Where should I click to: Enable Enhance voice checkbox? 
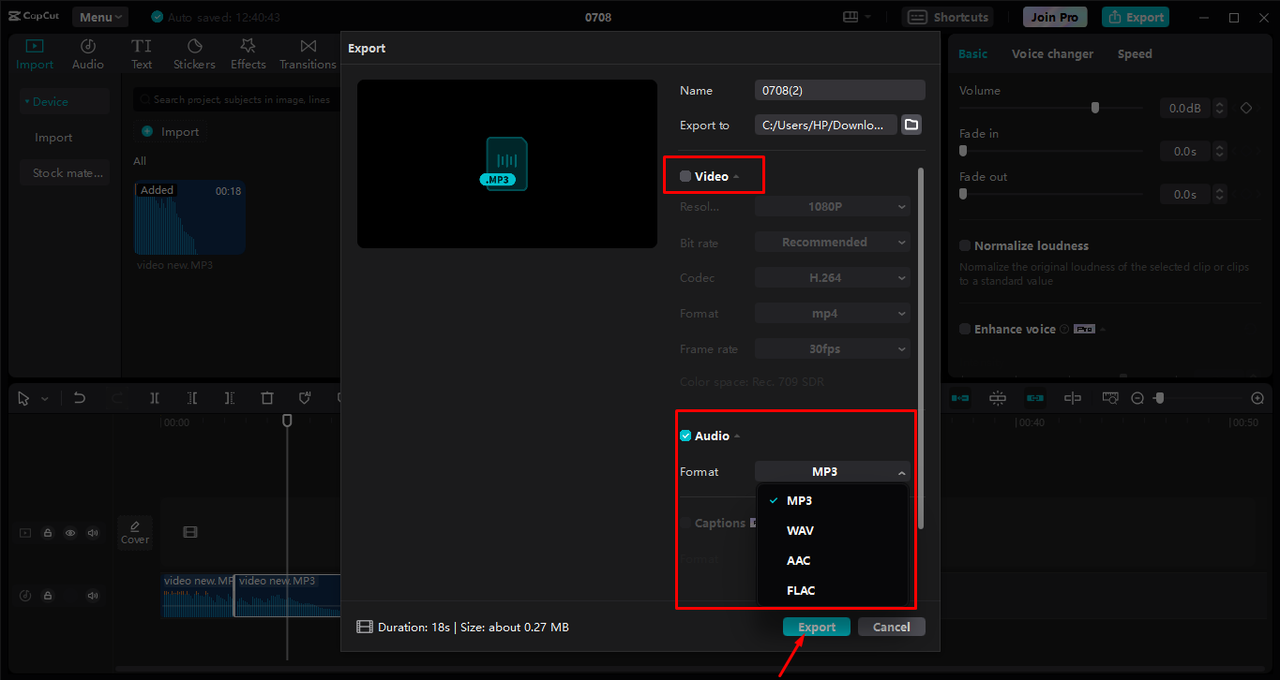965,329
